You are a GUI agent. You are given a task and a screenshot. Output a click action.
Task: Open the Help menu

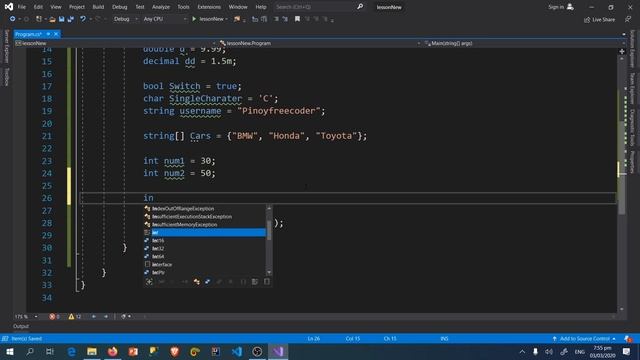click(261, 7)
